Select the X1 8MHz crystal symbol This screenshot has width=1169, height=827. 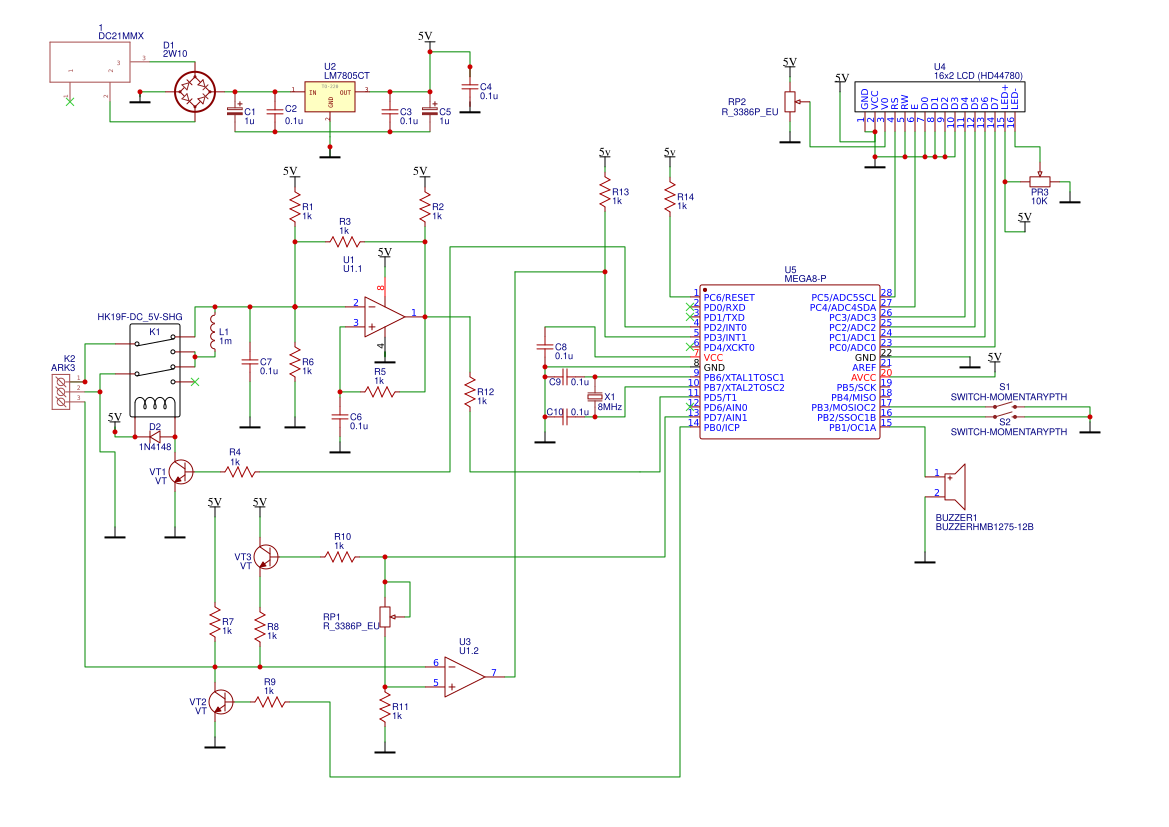tap(595, 397)
